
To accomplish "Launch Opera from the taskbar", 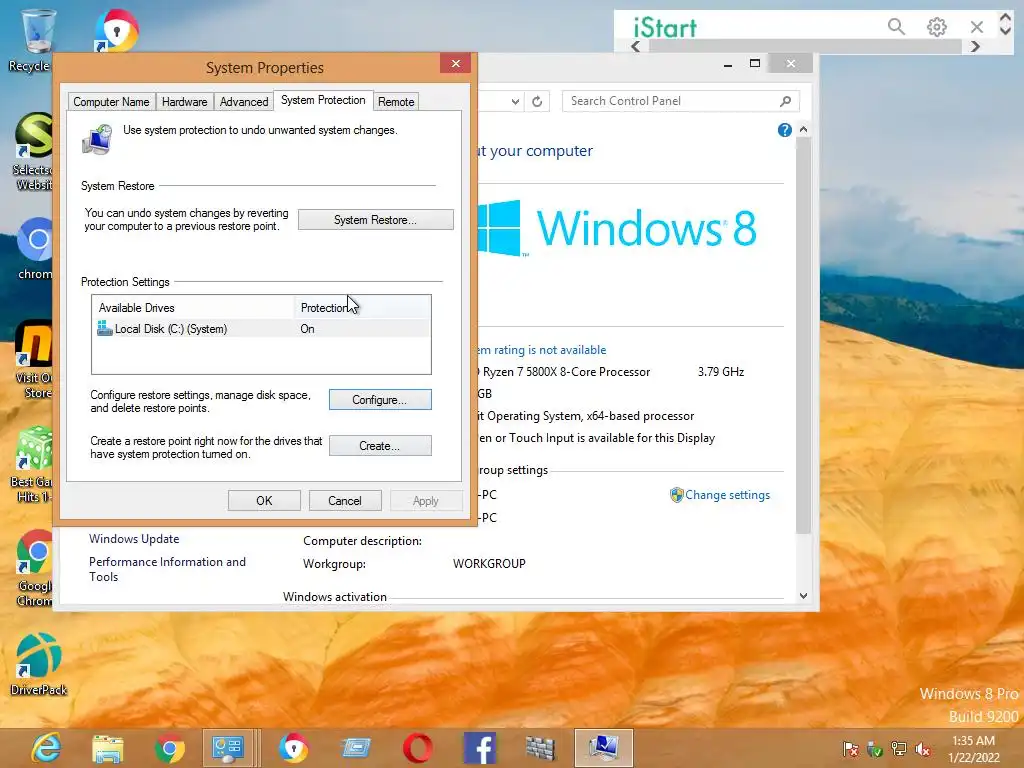I will point(417,748).
